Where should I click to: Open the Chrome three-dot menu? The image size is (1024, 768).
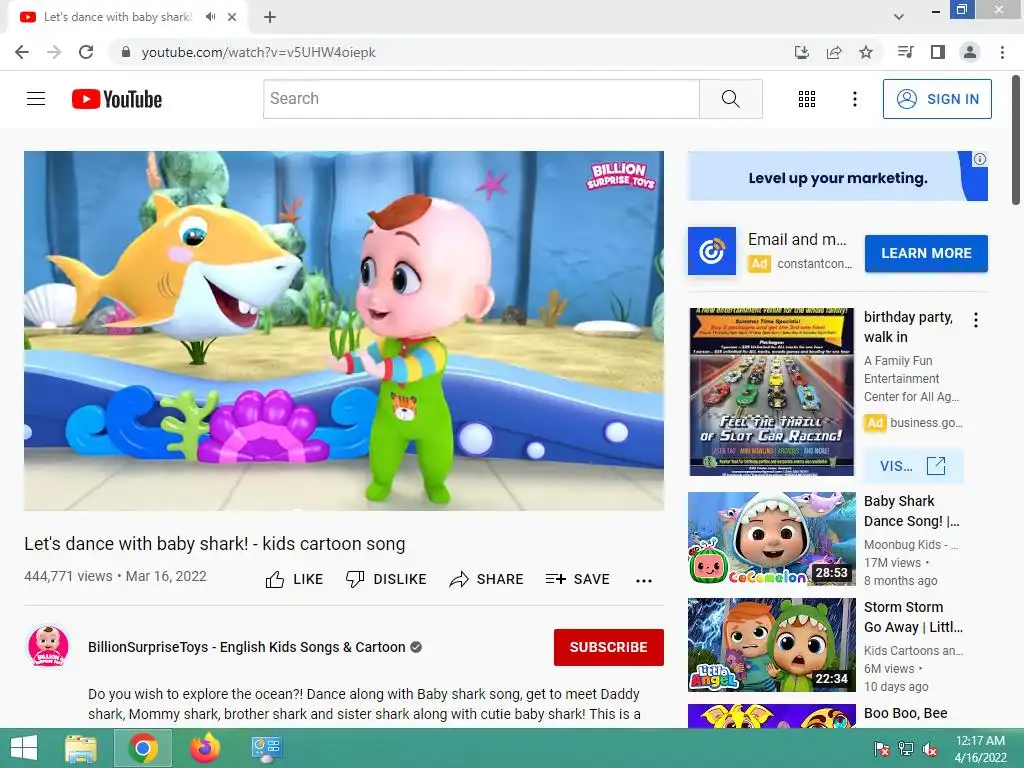tap(1002, 52)
